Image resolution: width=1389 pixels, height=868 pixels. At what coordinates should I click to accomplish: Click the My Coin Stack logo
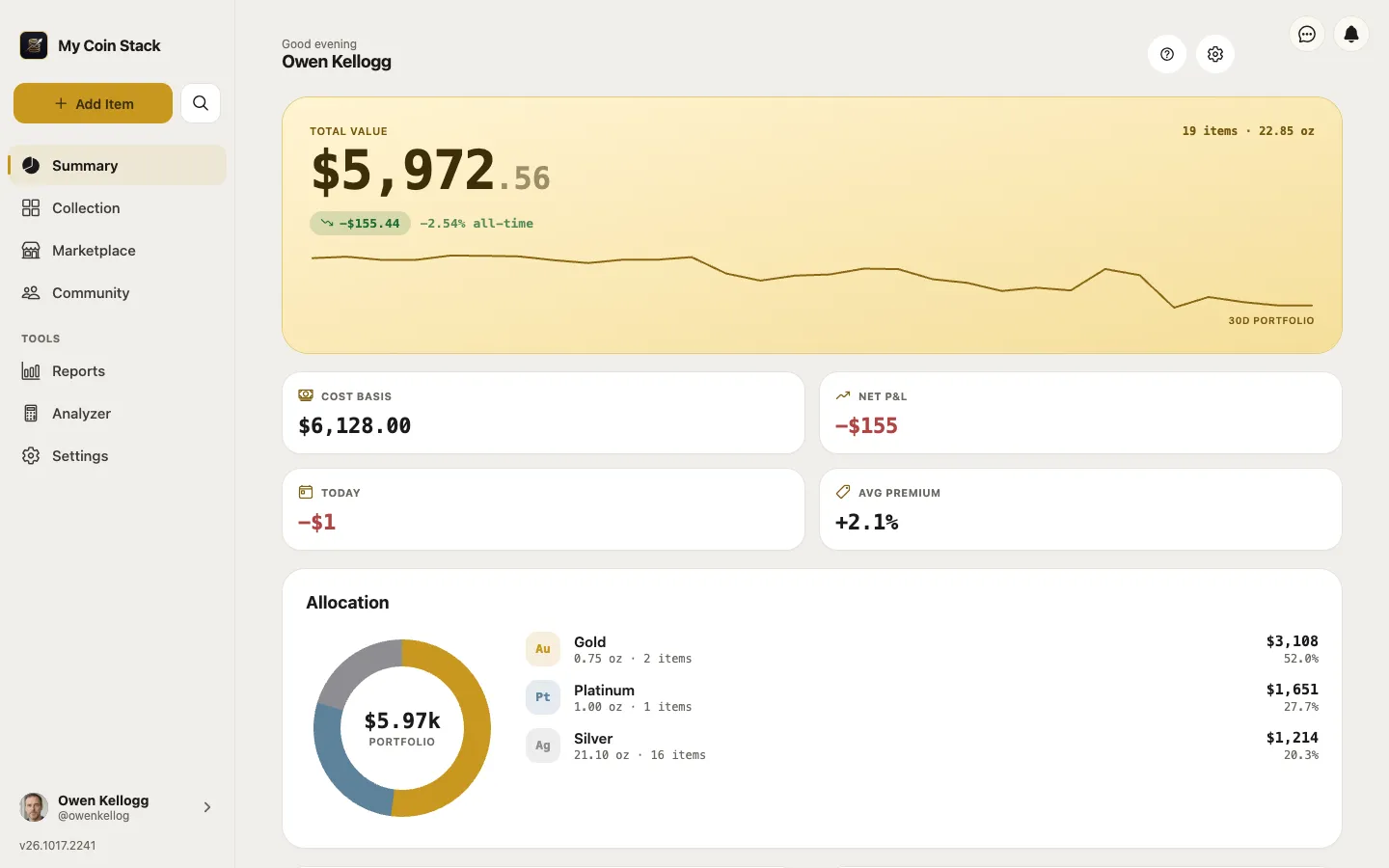pyautogui.click(x=34, y=45)
